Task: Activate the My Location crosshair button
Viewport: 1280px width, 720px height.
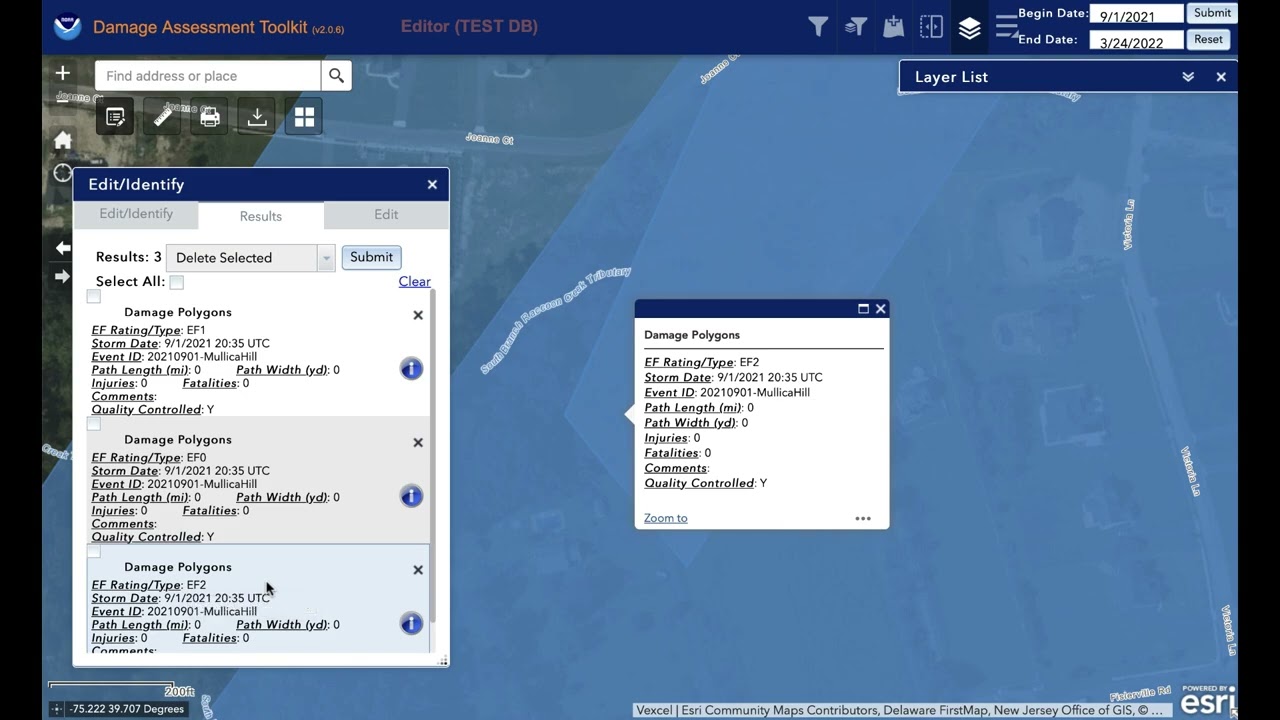Action: (63, 173)
